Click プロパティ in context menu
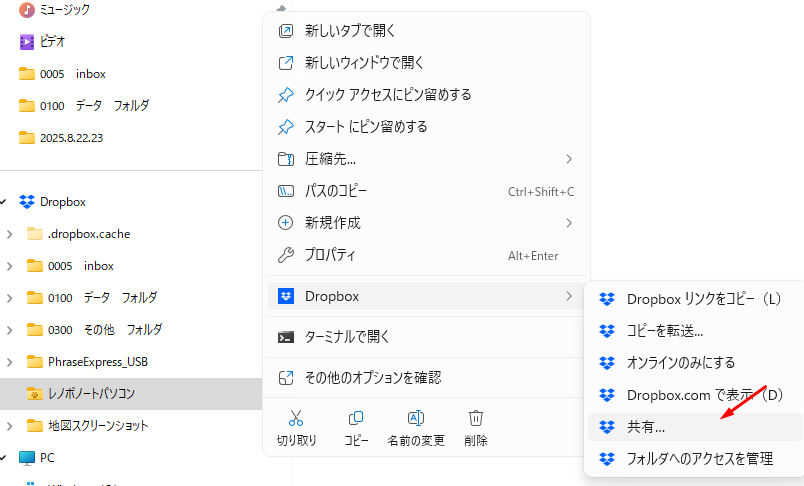 (329, 255)
